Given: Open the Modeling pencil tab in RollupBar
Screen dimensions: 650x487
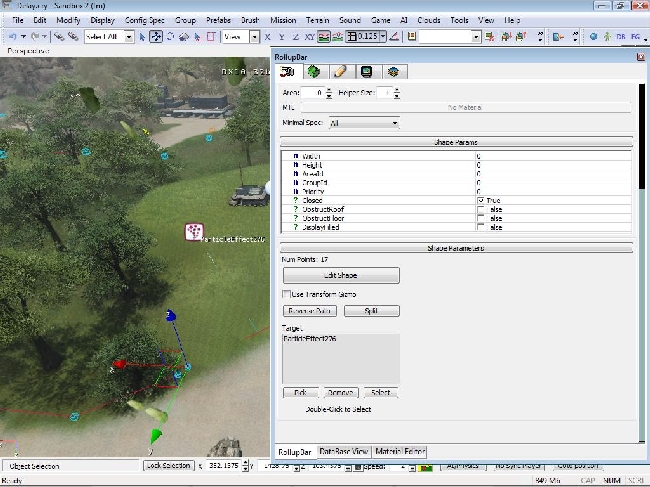Looking at the screenshot, I should tap(340, 72).
